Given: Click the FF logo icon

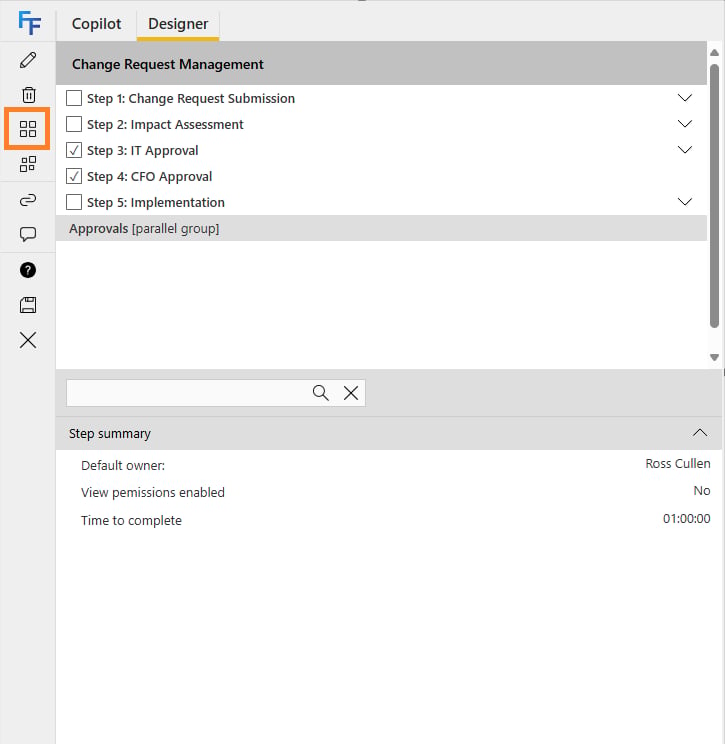Looking at the screenshot, I should [29, 22].
